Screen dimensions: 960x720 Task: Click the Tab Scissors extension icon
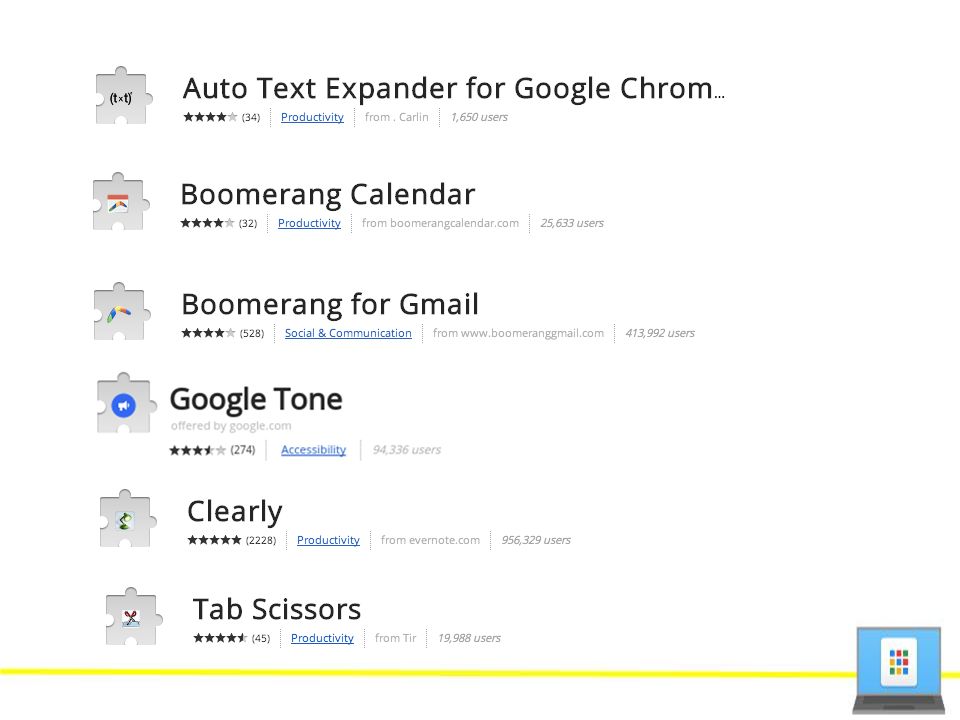133,617
